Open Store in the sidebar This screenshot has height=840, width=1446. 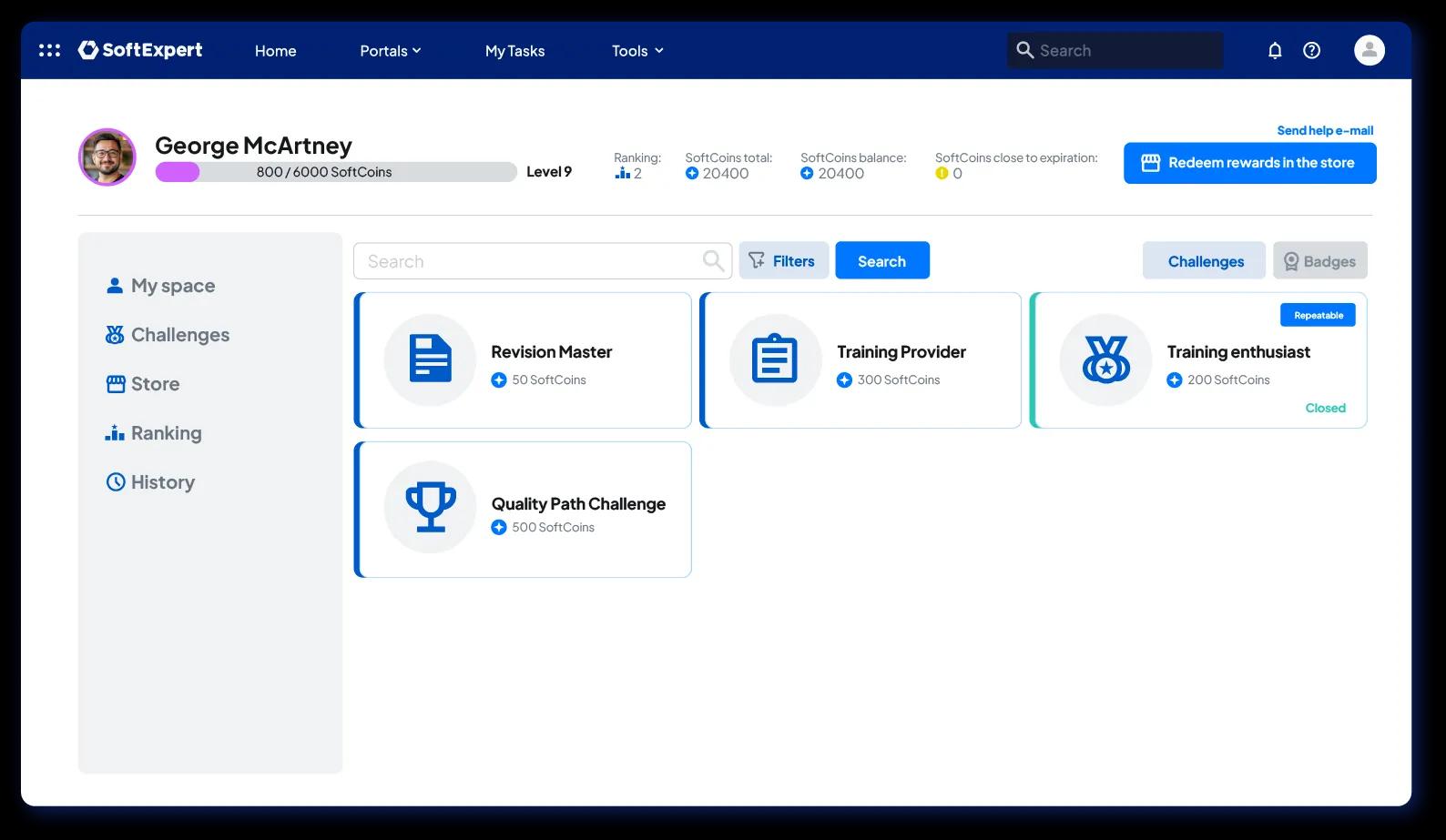click(x=143, y=384)
